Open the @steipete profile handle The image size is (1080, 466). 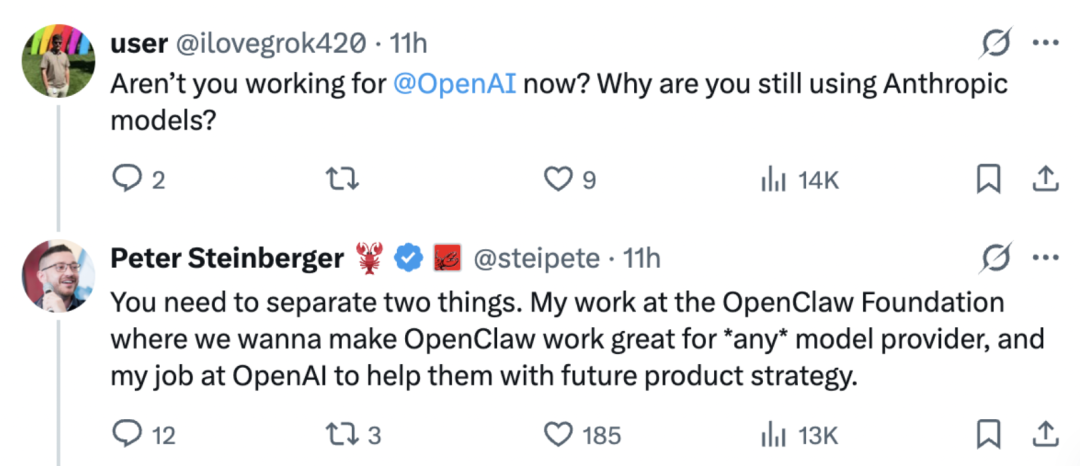point(535,259)
